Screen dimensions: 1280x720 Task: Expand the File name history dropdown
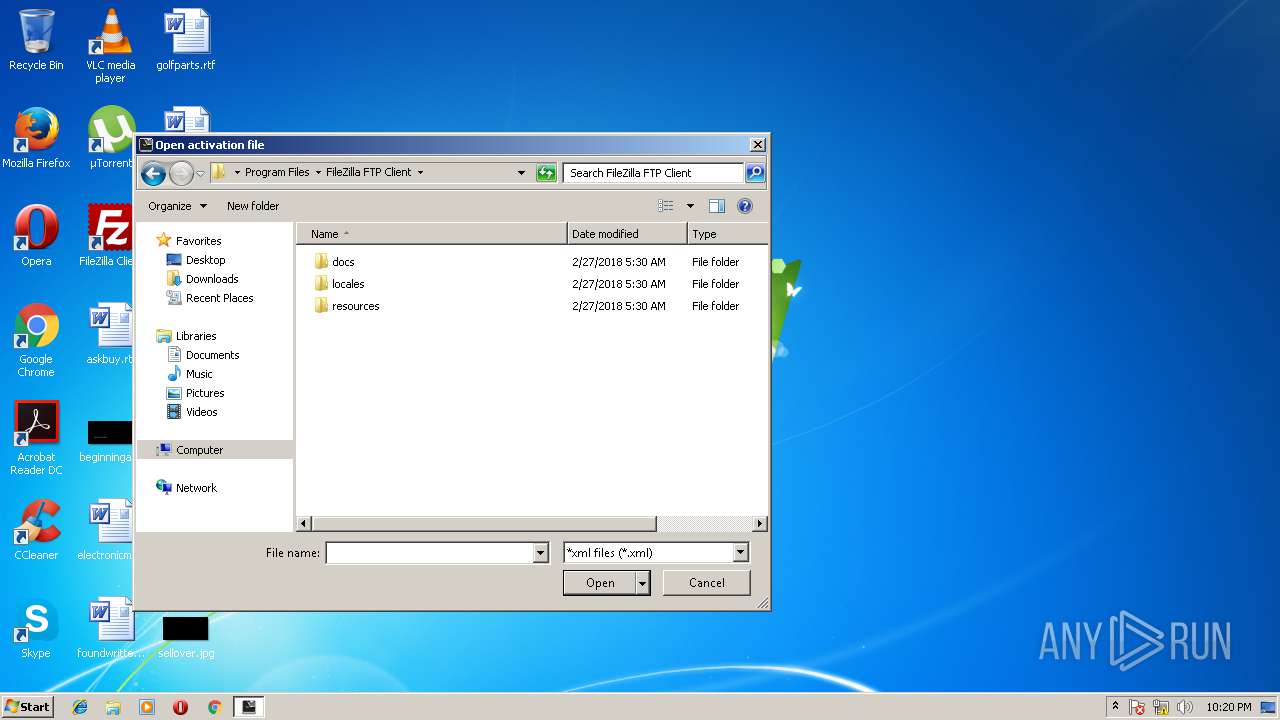[541, 553]
